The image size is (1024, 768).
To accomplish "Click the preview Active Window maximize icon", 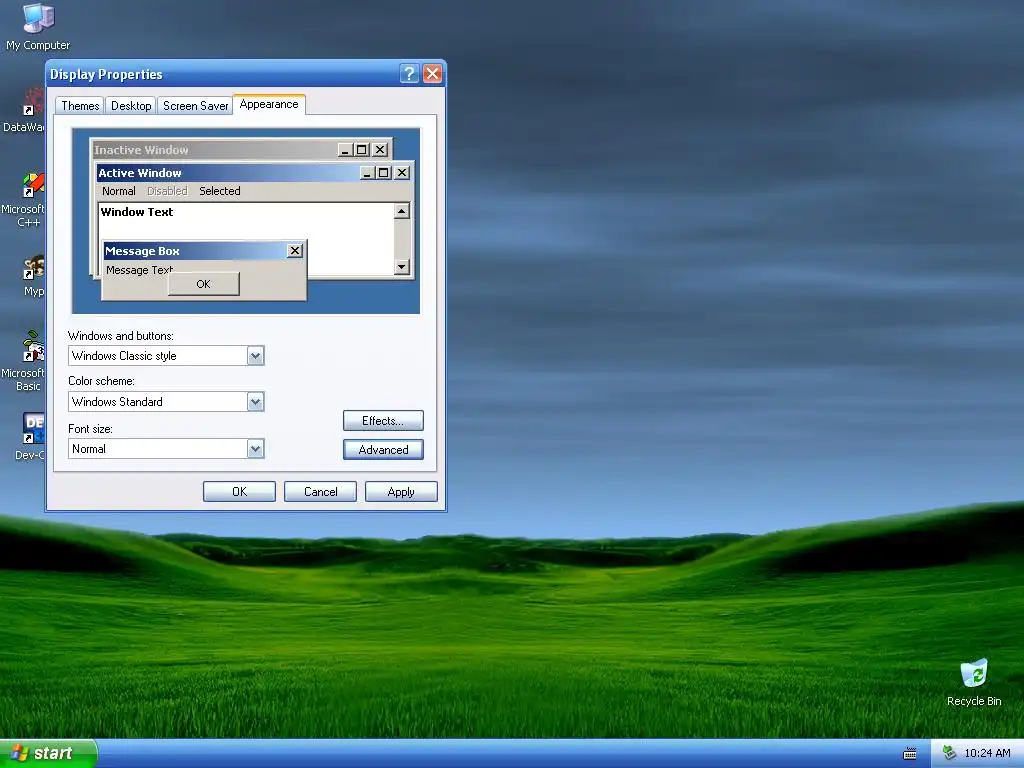I will (x=384, y=172).
